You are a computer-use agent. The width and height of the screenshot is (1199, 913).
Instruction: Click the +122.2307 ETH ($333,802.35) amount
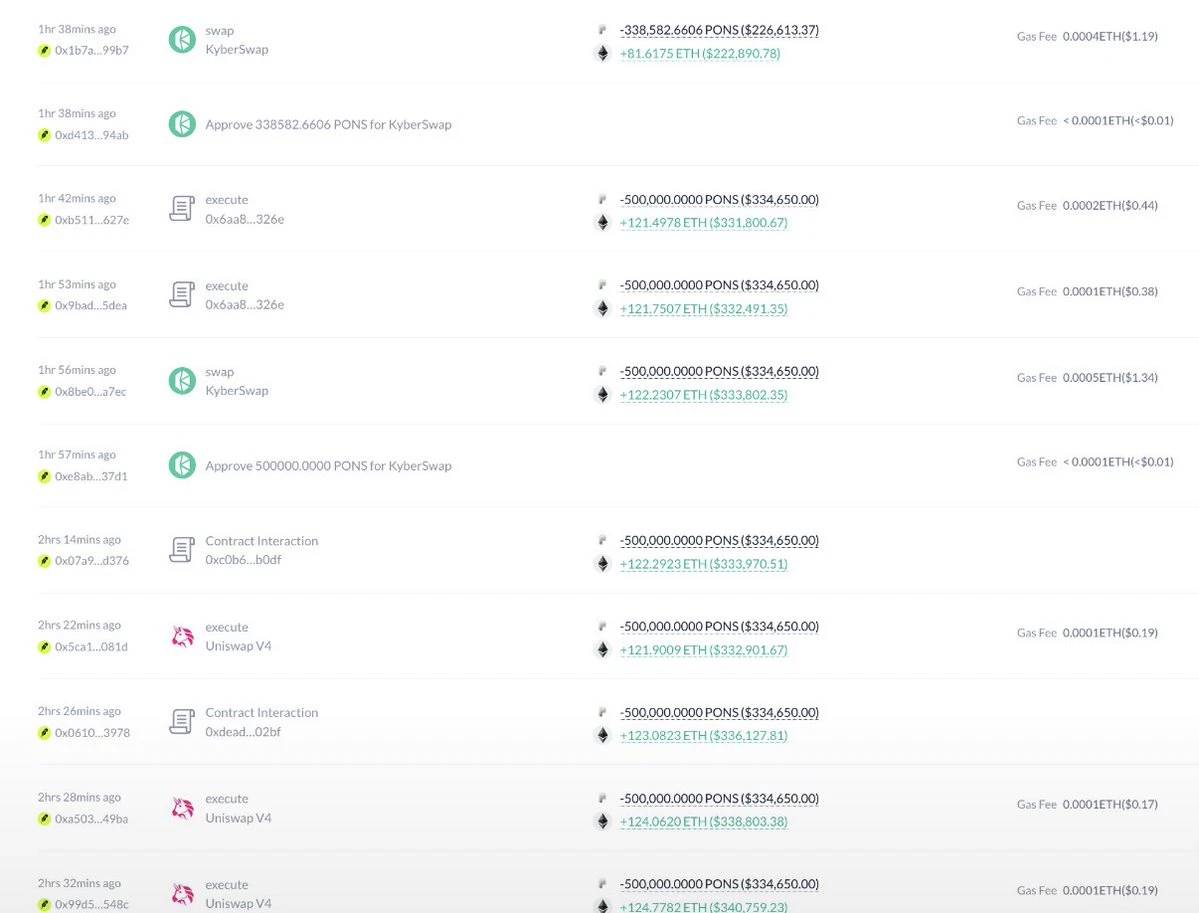click(703, 395)
